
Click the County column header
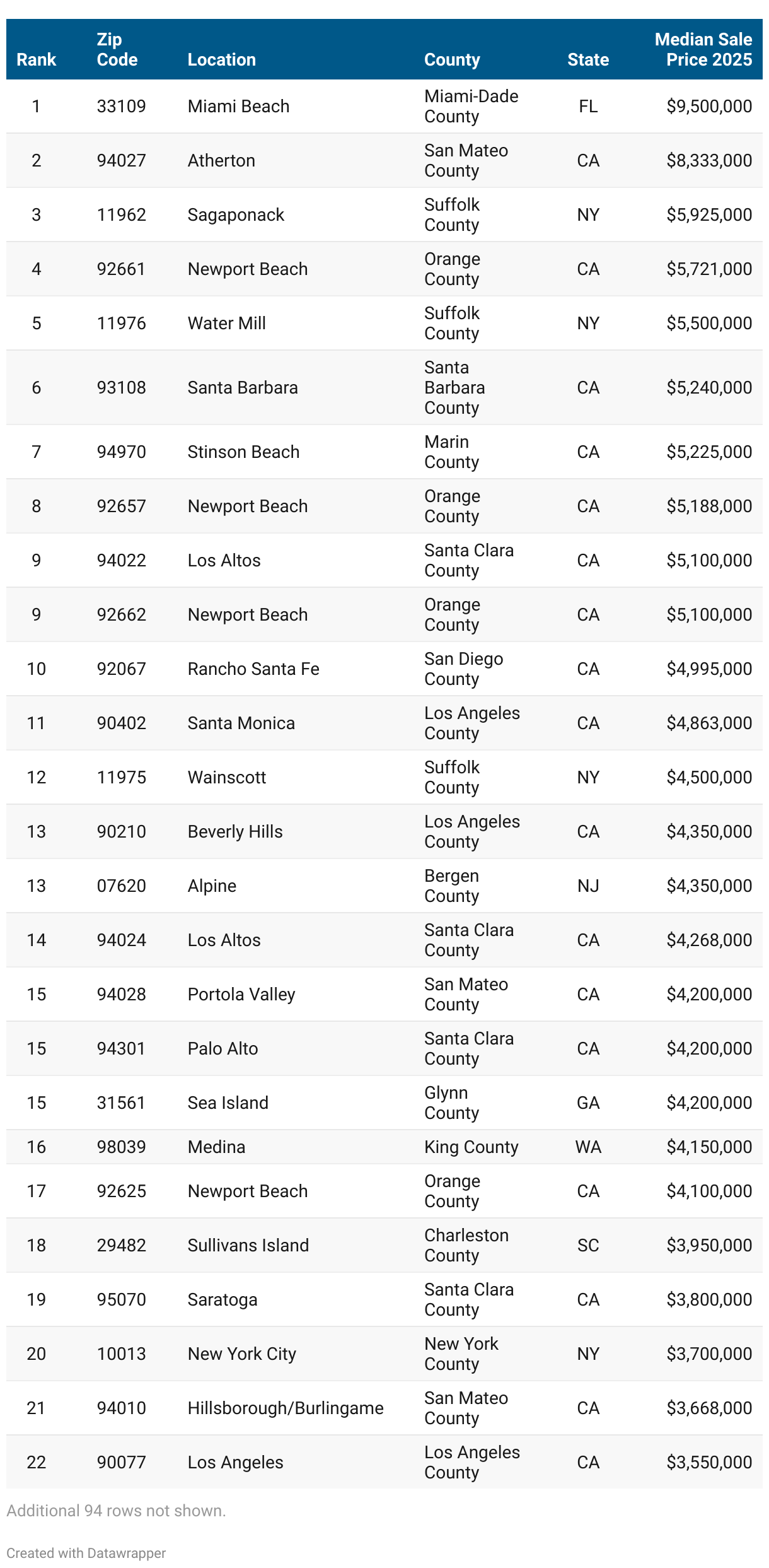click(x=451, y=59)
